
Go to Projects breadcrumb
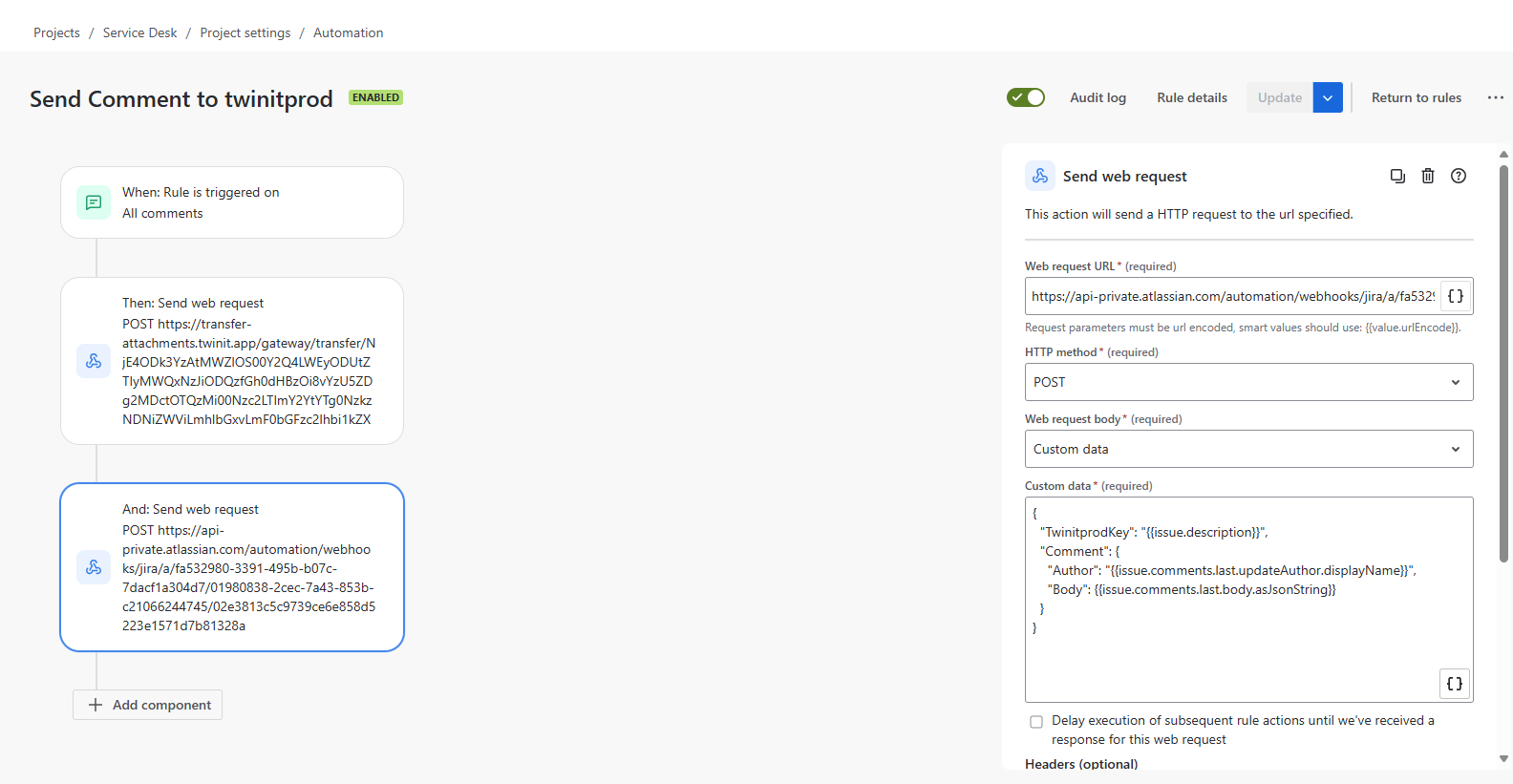[x=56, y=32]
